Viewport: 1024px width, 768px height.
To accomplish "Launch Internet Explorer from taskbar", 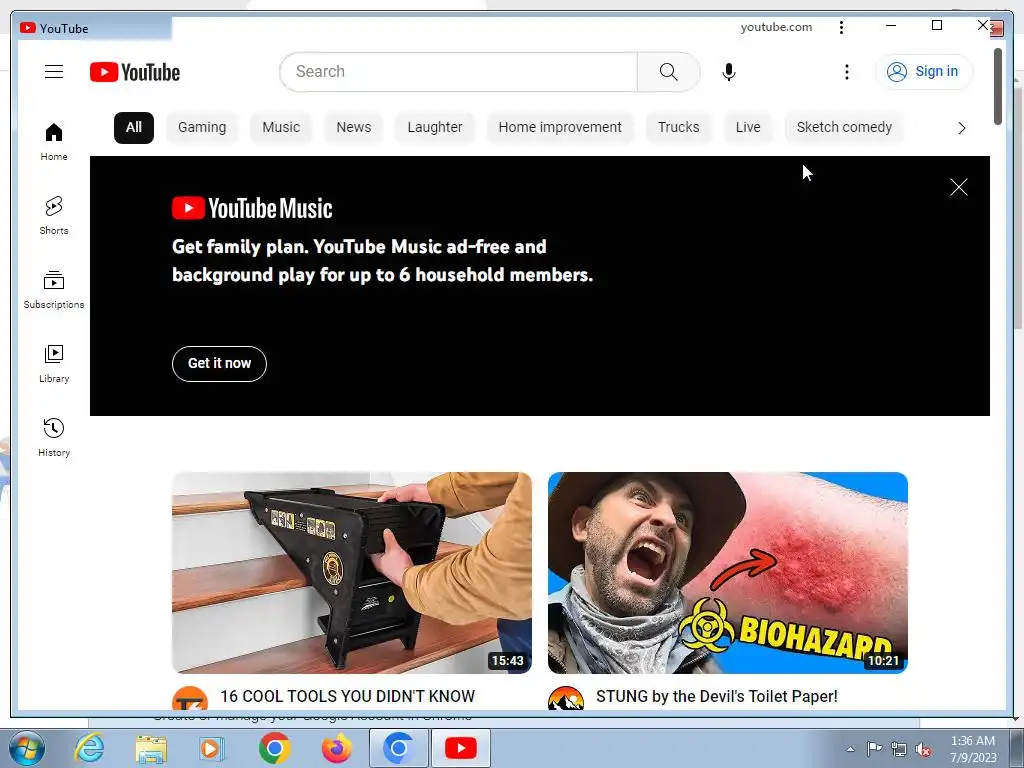I will [89, 748].
